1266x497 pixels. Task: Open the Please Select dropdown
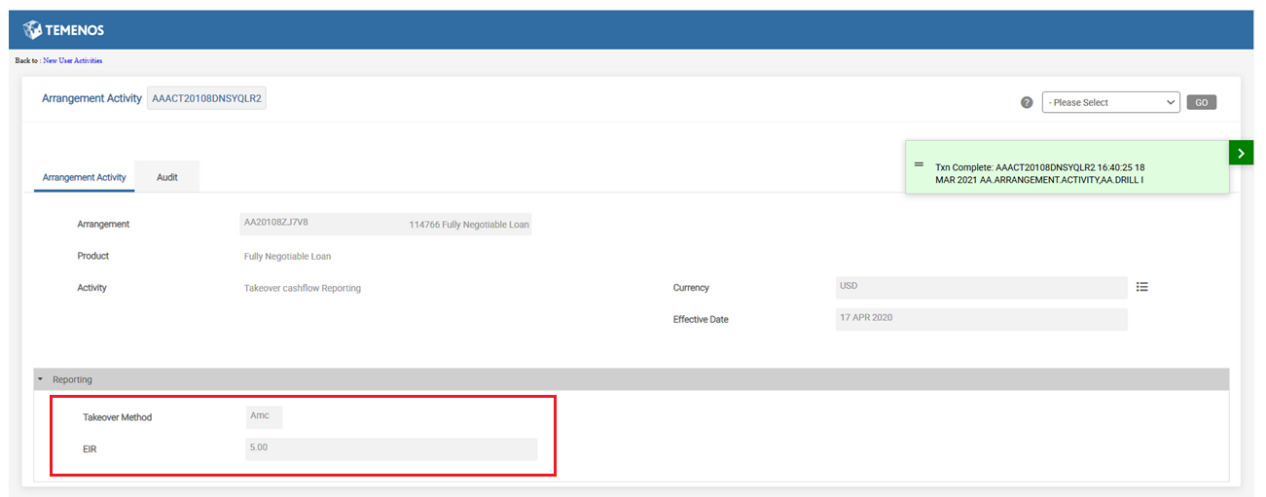1110,102
